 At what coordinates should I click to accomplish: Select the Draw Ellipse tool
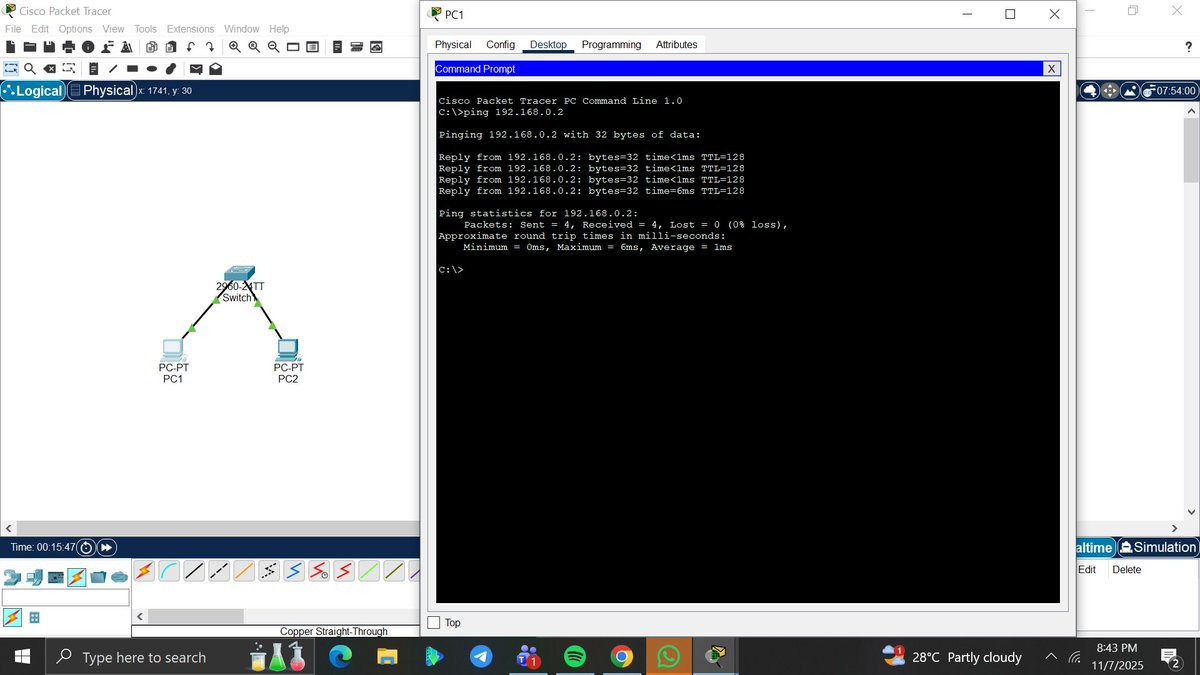tap(151, 69)
